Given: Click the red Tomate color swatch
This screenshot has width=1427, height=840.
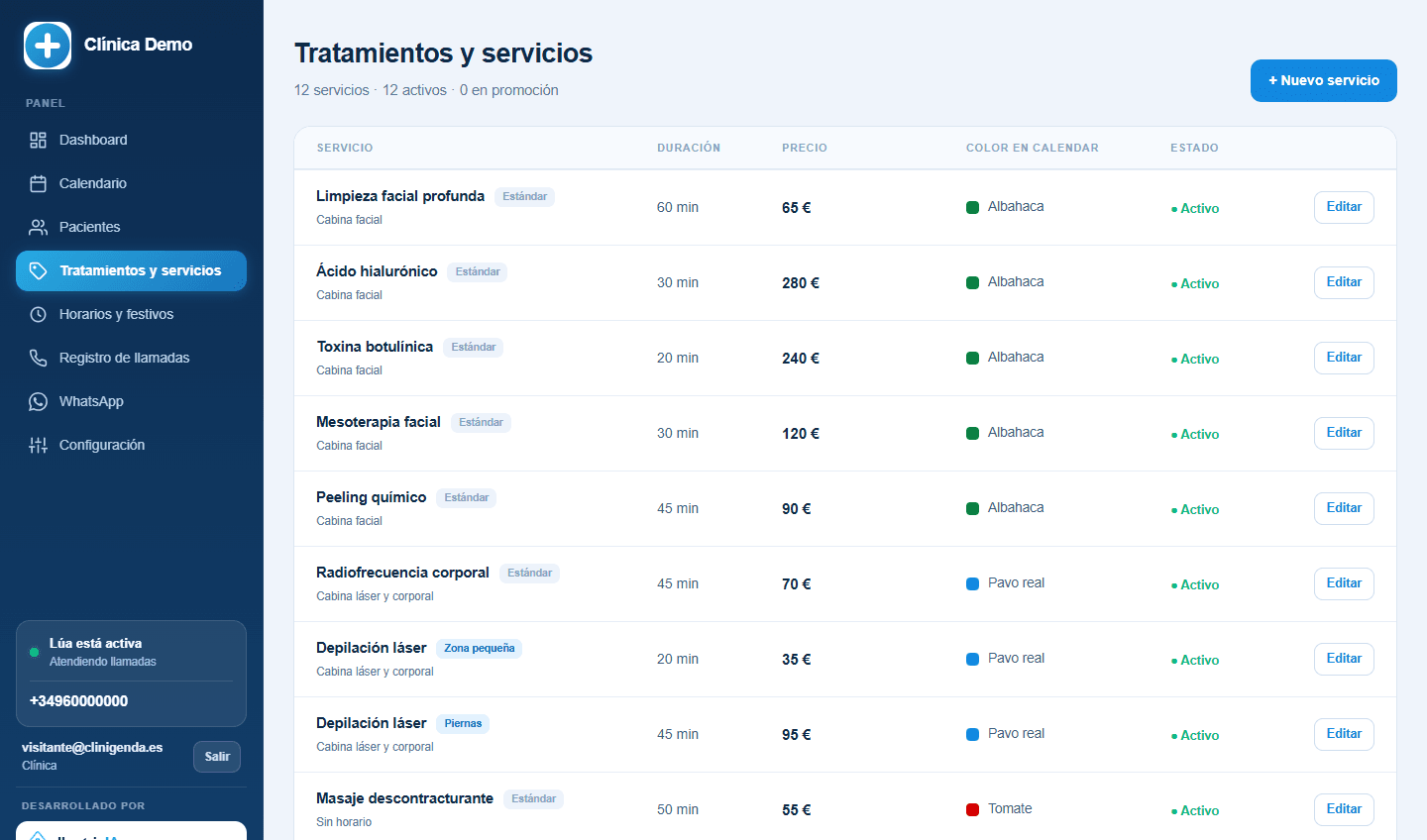Looking at the screenshot, I should pyautogui.click(x=973, y=809).
